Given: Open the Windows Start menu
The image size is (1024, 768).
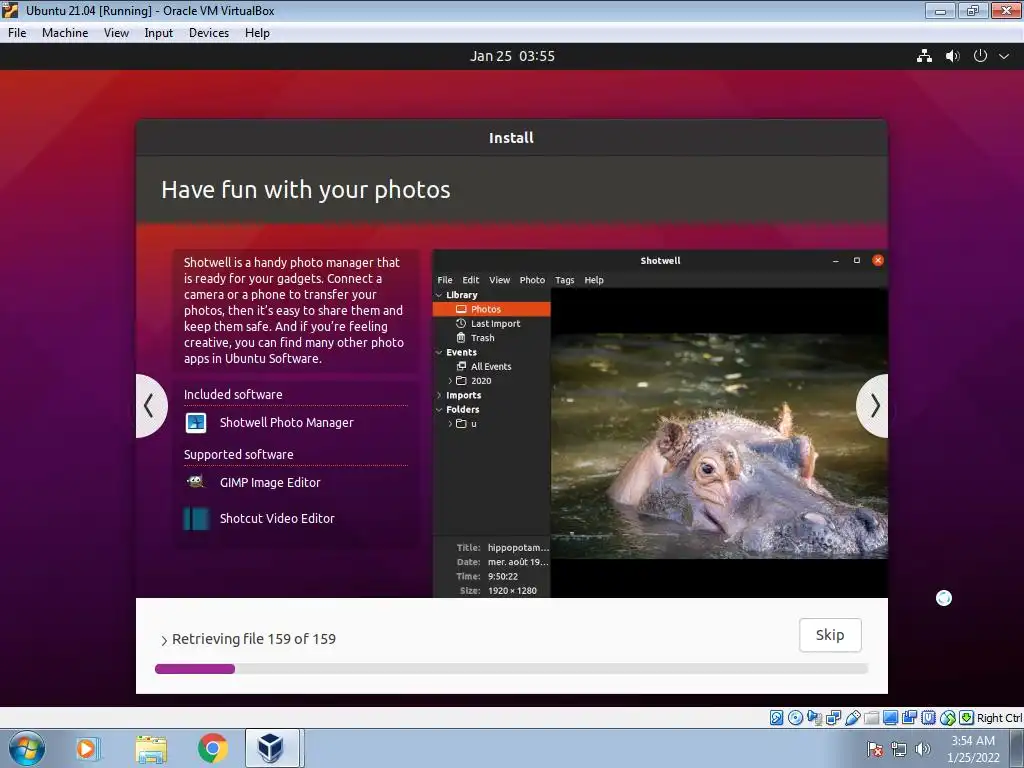Looking at the screenshot, I should coord(26,748).
